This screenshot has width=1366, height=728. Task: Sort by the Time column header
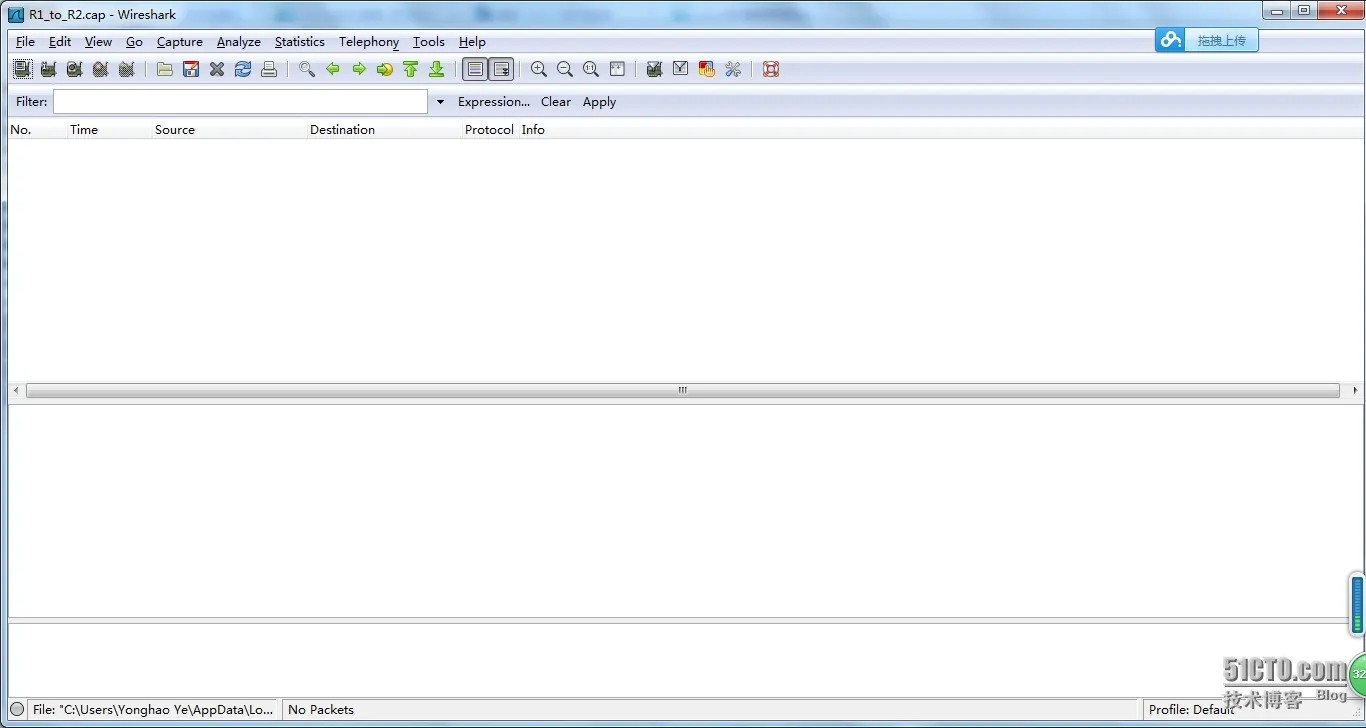click(109, 130)
